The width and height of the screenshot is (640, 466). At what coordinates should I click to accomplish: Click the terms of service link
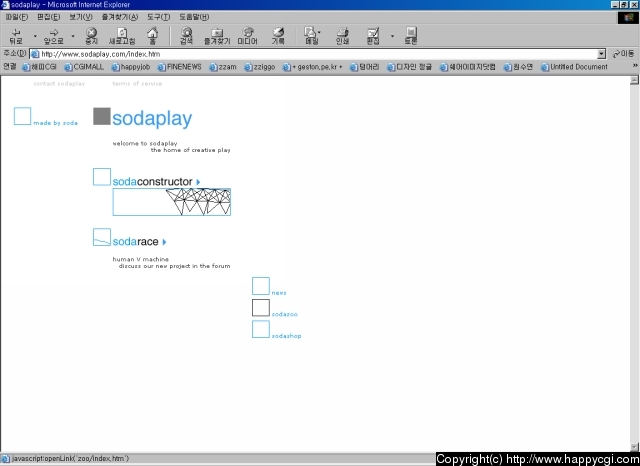click(137, 84)
